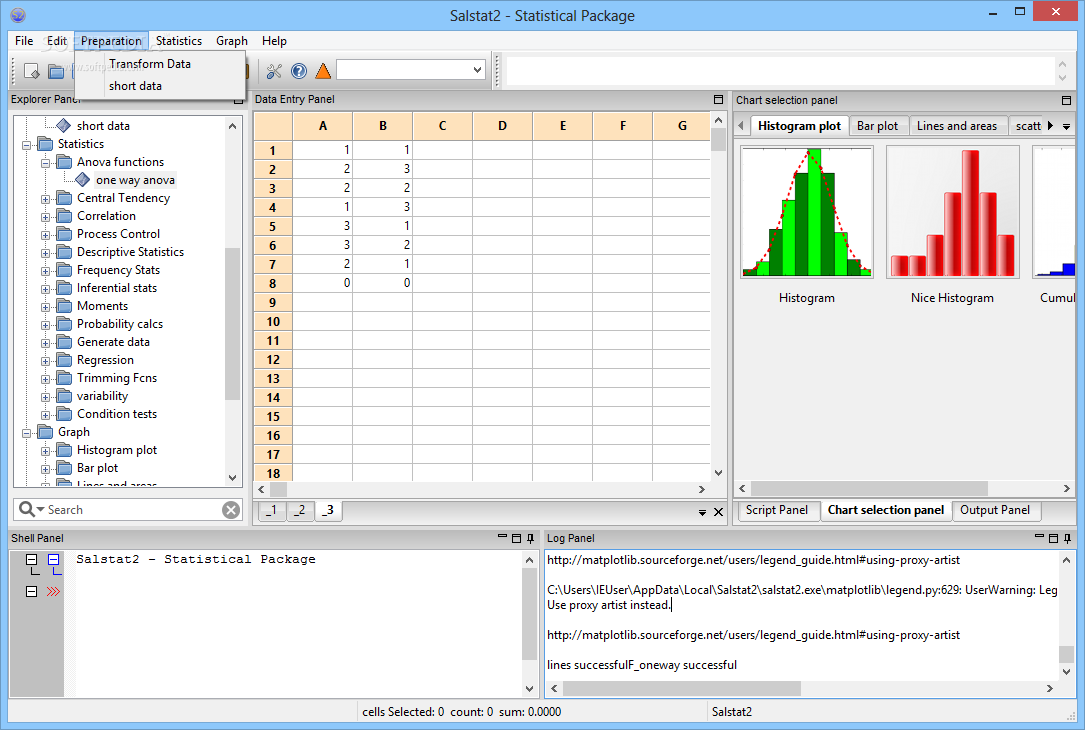Click the Explorer panel vertical scrollbar
The height and width of the screenshot is (730, 1085).
[x=232, y=324]
